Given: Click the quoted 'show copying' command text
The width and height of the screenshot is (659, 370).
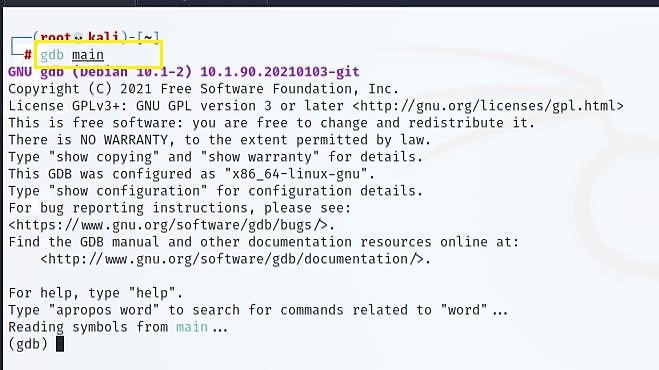Looking at the screenshot, I should (x=104, y=157).
